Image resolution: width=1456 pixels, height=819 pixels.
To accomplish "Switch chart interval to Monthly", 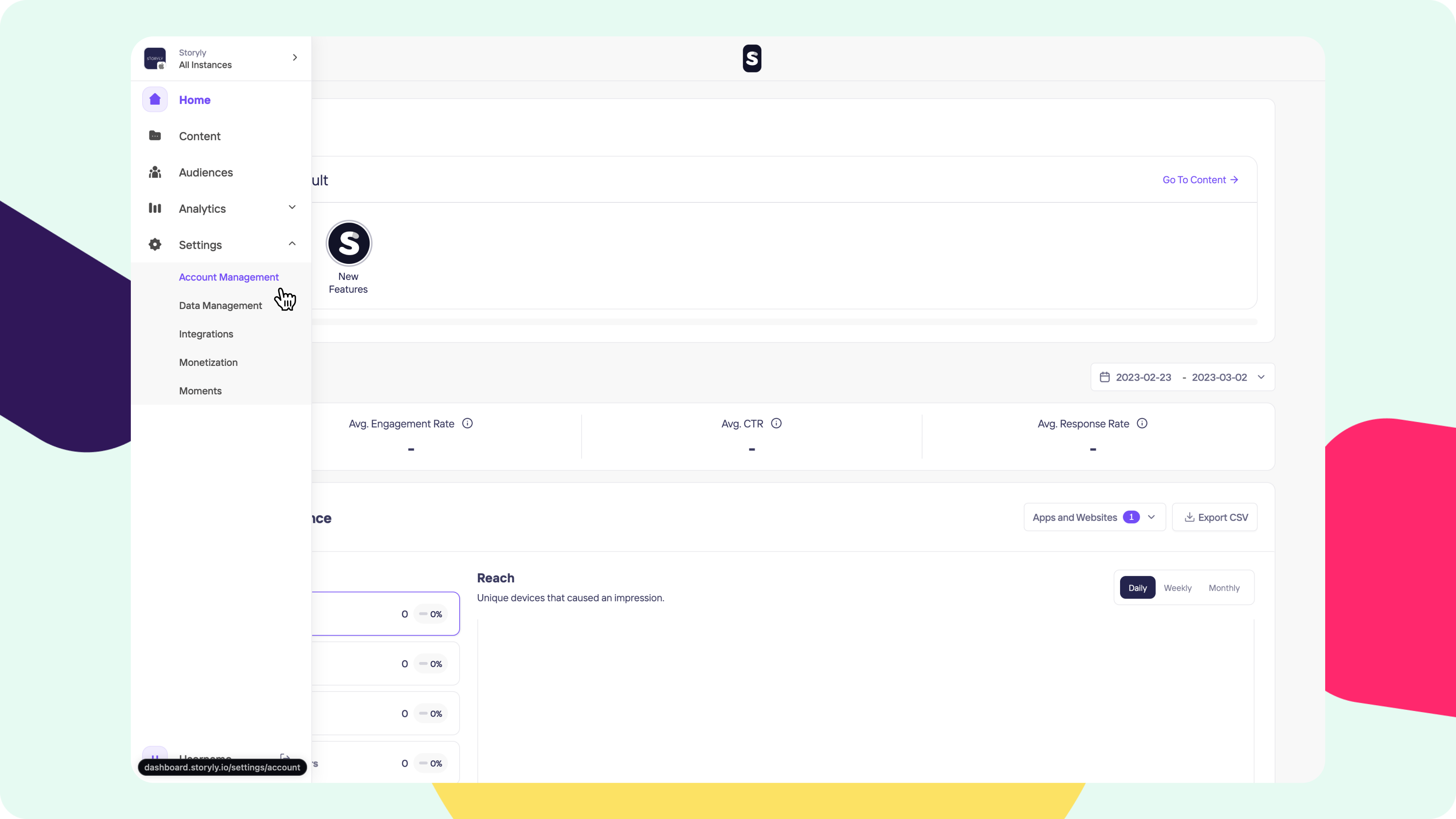I will tap(1224, 588).
